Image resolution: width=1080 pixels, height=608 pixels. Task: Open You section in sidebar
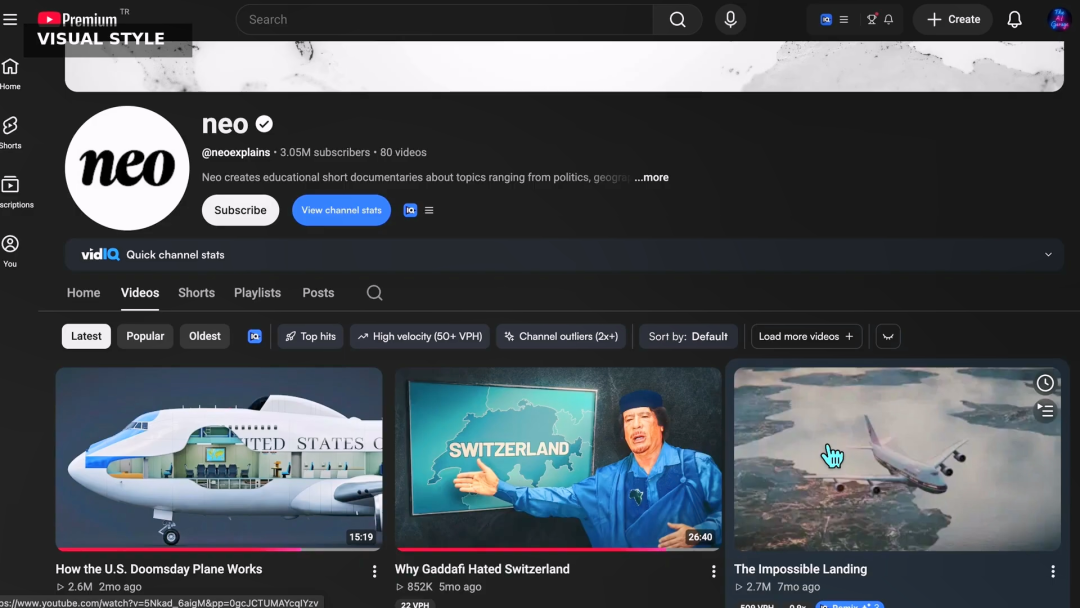tap(10, 251)
